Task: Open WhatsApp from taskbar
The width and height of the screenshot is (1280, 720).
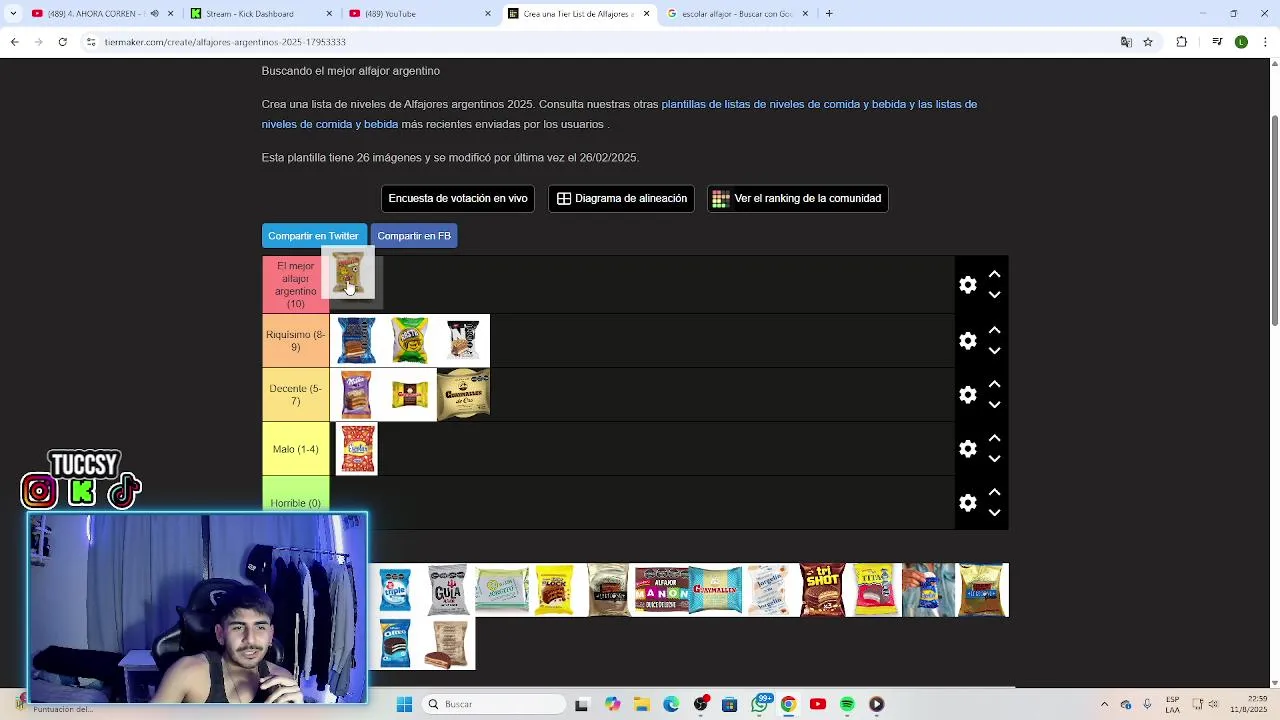Action: pyautogui.click(x=761, y=704)
